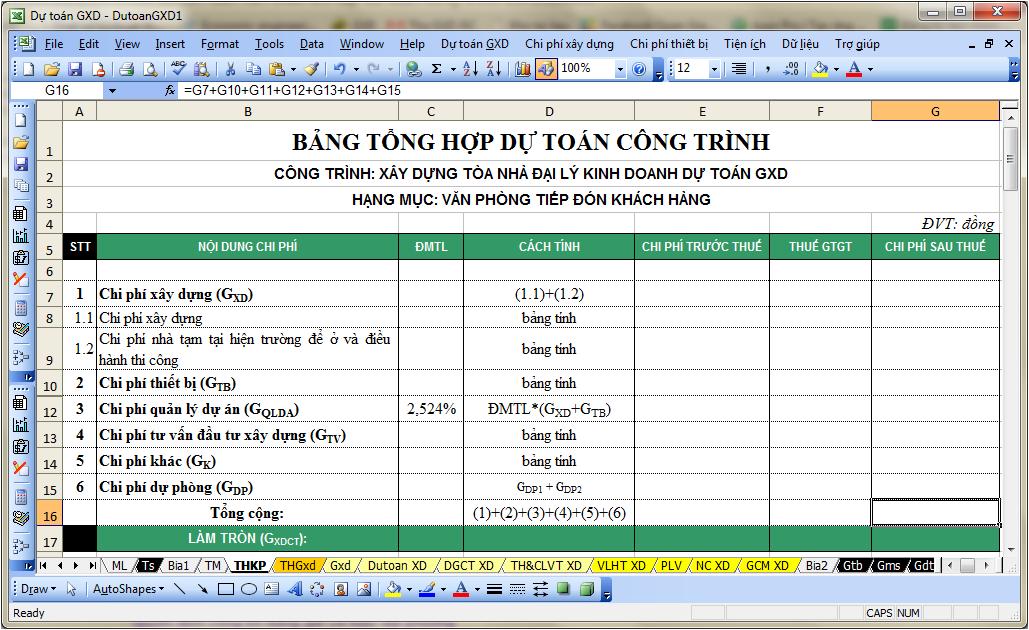
Task: Click the formula bar input field
Action: (600, 90)
